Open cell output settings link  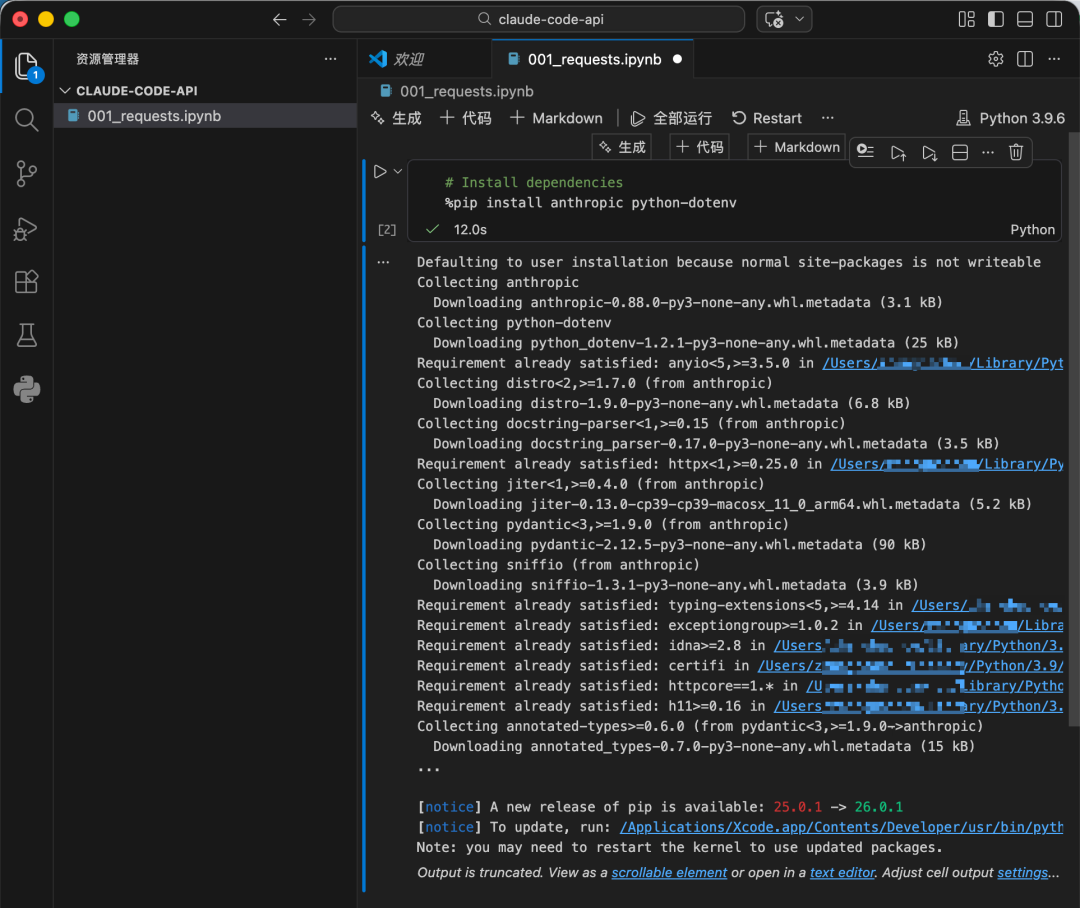(1022, 873)
